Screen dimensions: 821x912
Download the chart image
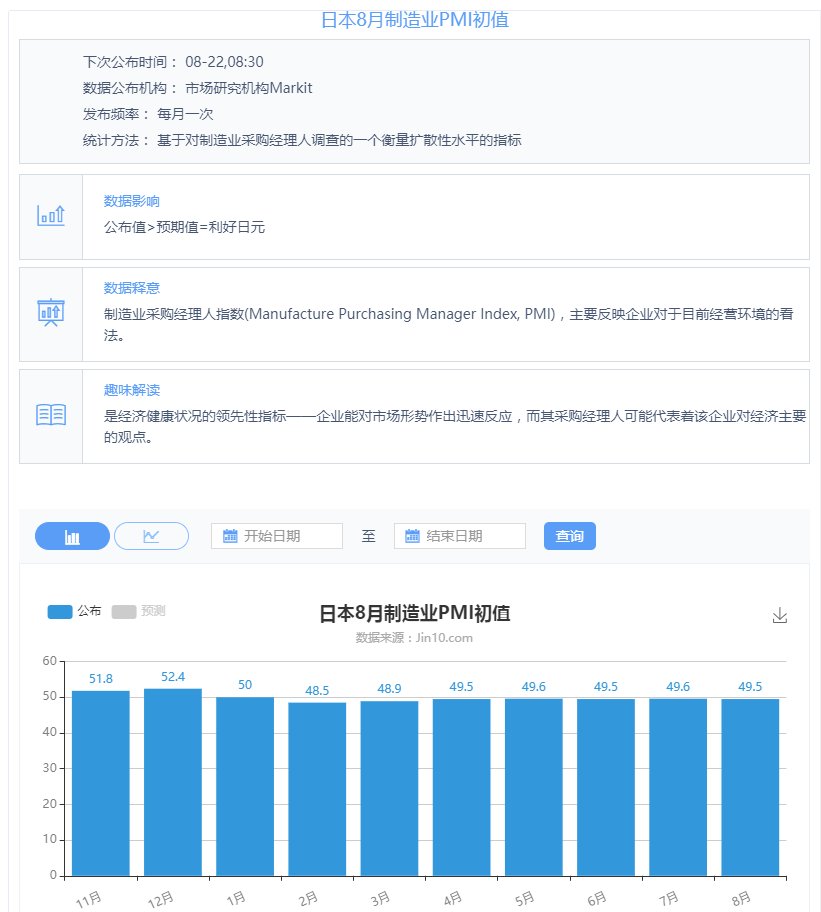780,615
